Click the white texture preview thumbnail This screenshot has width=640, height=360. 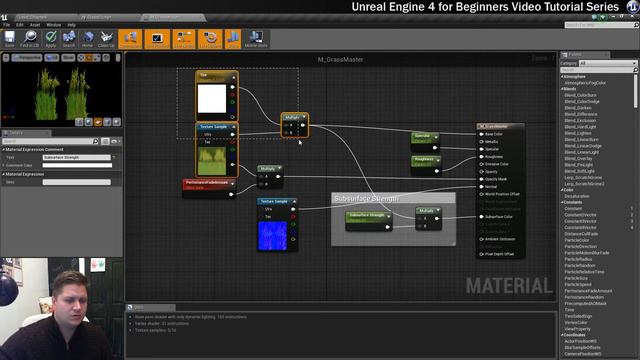(x=212, y=98)
